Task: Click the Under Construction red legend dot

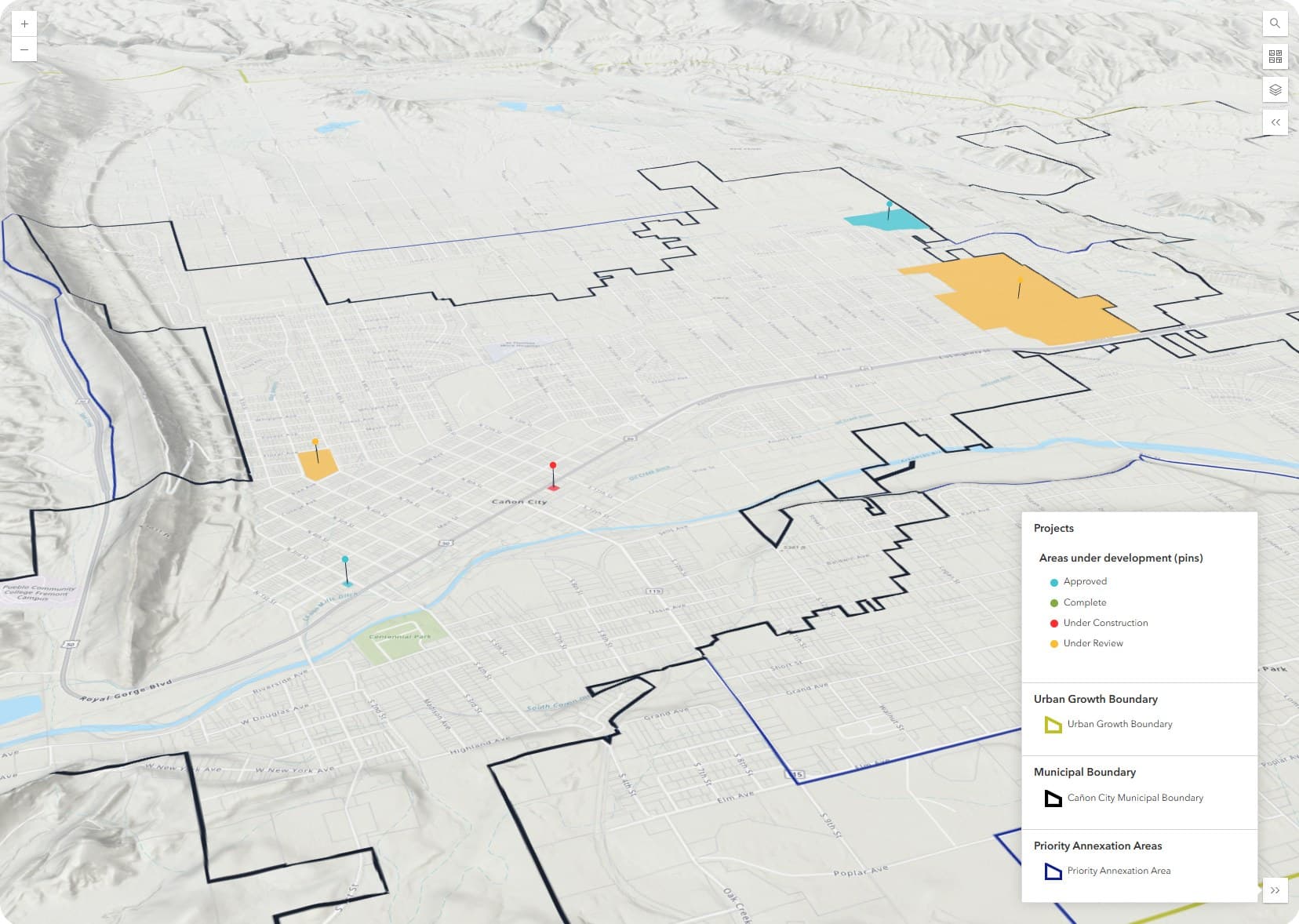Action: click(1054, 624)
